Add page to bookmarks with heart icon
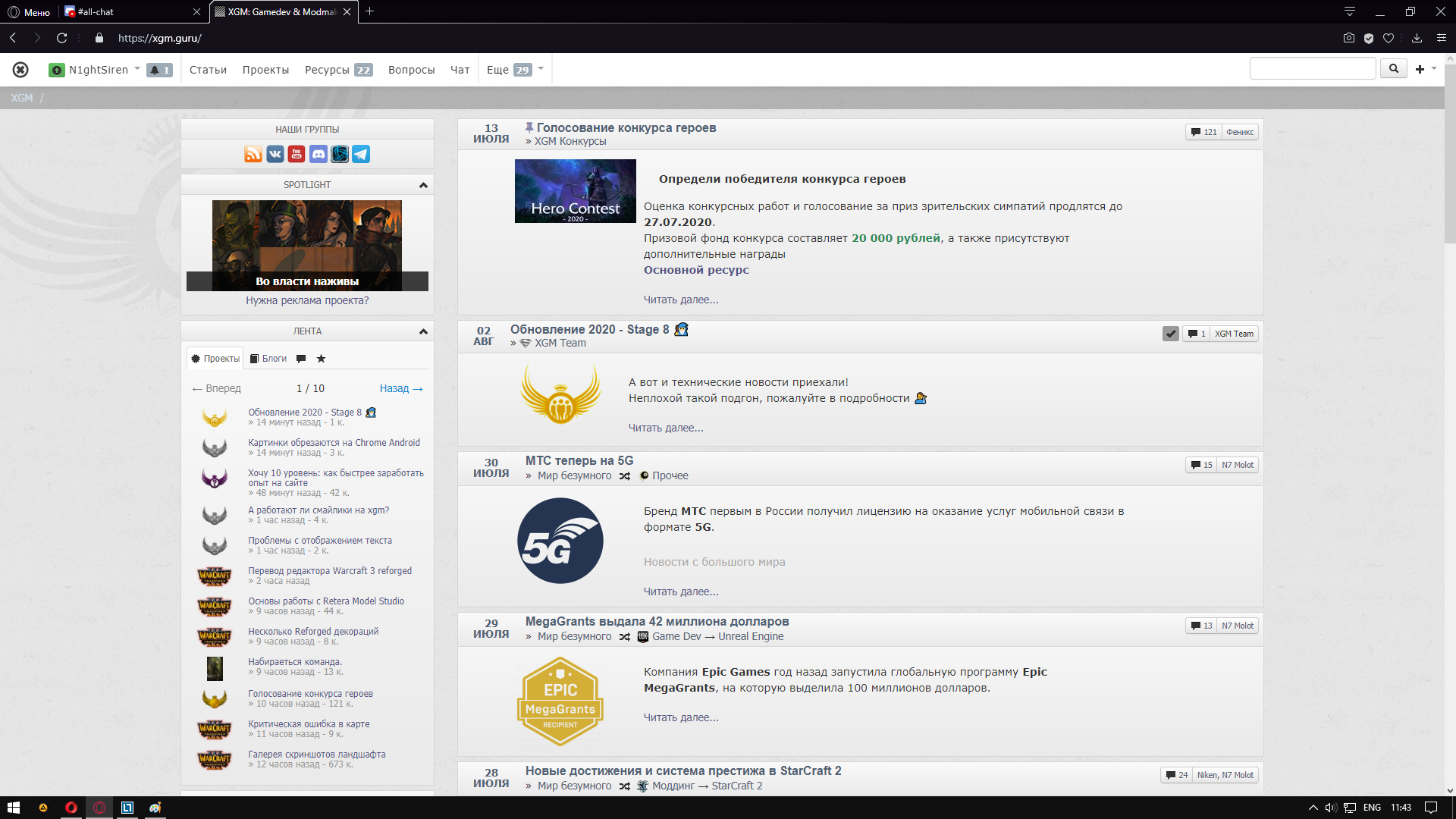This screenshot has height=819, width=1456. [1389, 38]
